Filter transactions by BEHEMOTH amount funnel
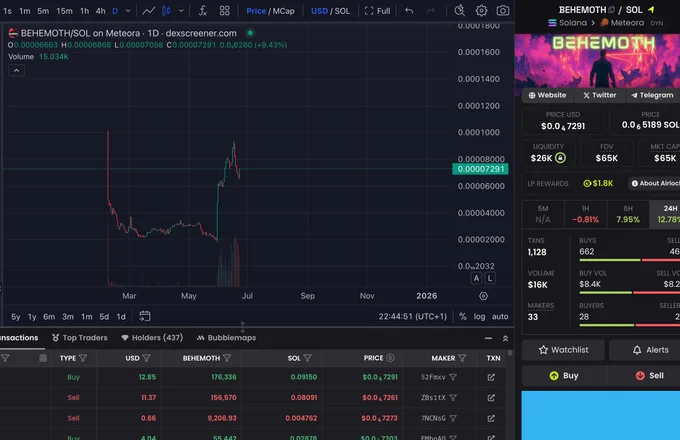 (227, 358)
